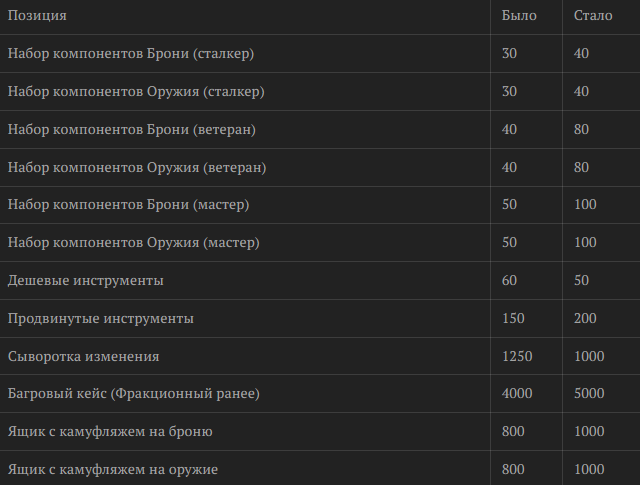Select 'Набор компонентов Брони (мастер)' row name
Screen dimensions: 640x485
pyautogui.click(x=128, y=205)
